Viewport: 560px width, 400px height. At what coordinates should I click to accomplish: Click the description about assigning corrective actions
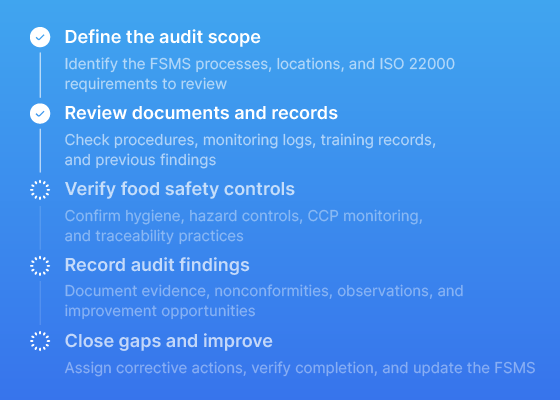click(x=300, y=368)
